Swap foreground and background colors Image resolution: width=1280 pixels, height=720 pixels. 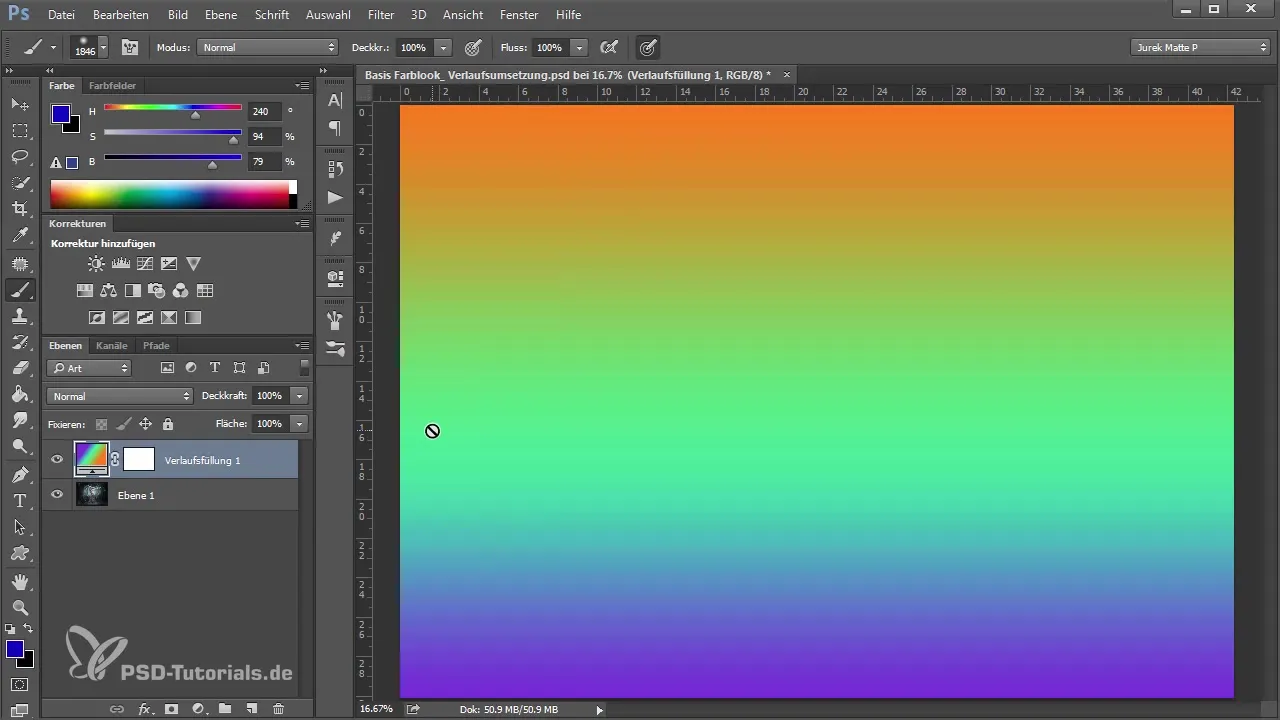pyautogui.click(x=28, y=628)
